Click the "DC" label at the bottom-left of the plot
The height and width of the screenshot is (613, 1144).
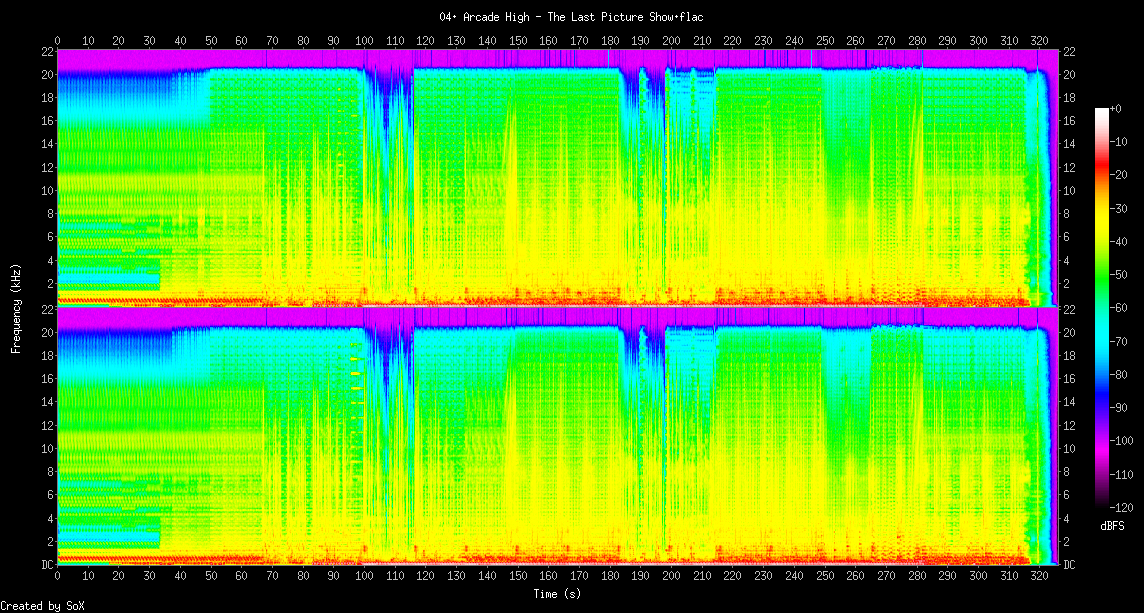pyautogui.click(x=45, y=565)
